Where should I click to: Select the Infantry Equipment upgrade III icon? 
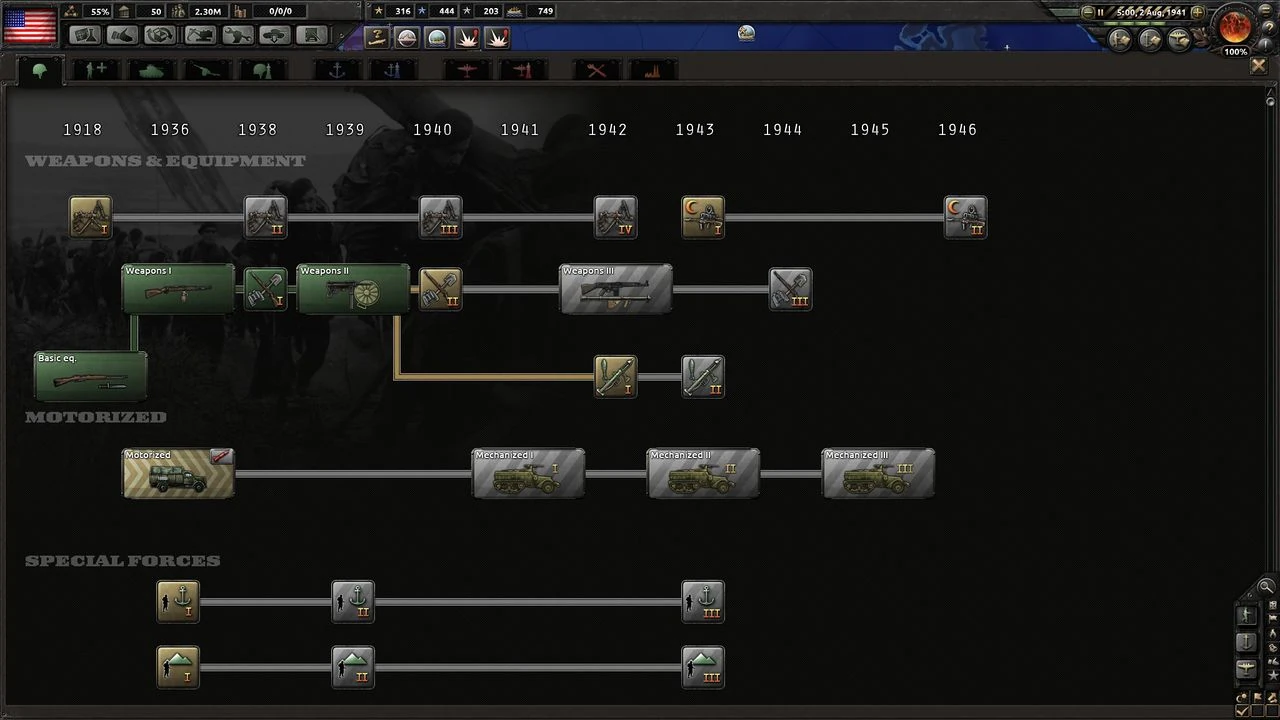pos(791,289)
